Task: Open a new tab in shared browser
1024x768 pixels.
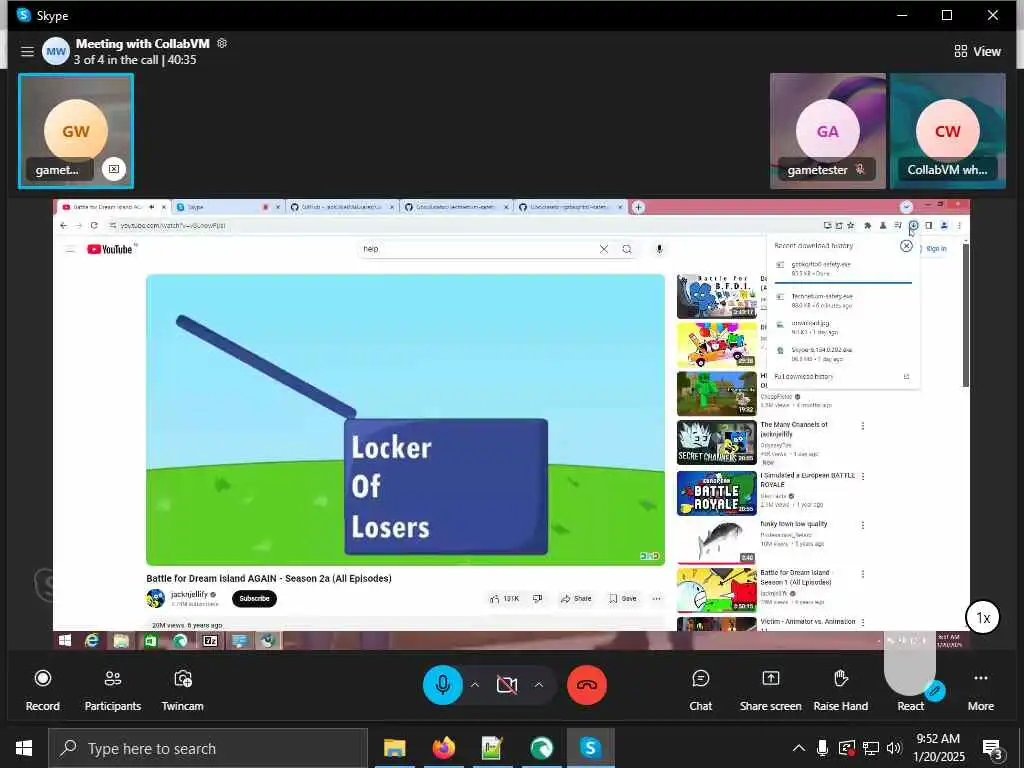Action: coord(638,207)
